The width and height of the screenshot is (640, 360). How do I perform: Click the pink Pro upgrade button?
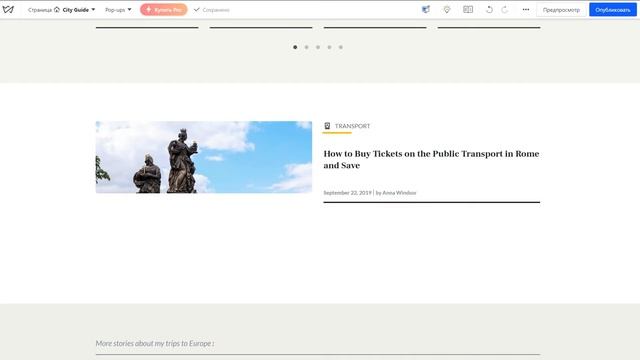coord(164,9)
